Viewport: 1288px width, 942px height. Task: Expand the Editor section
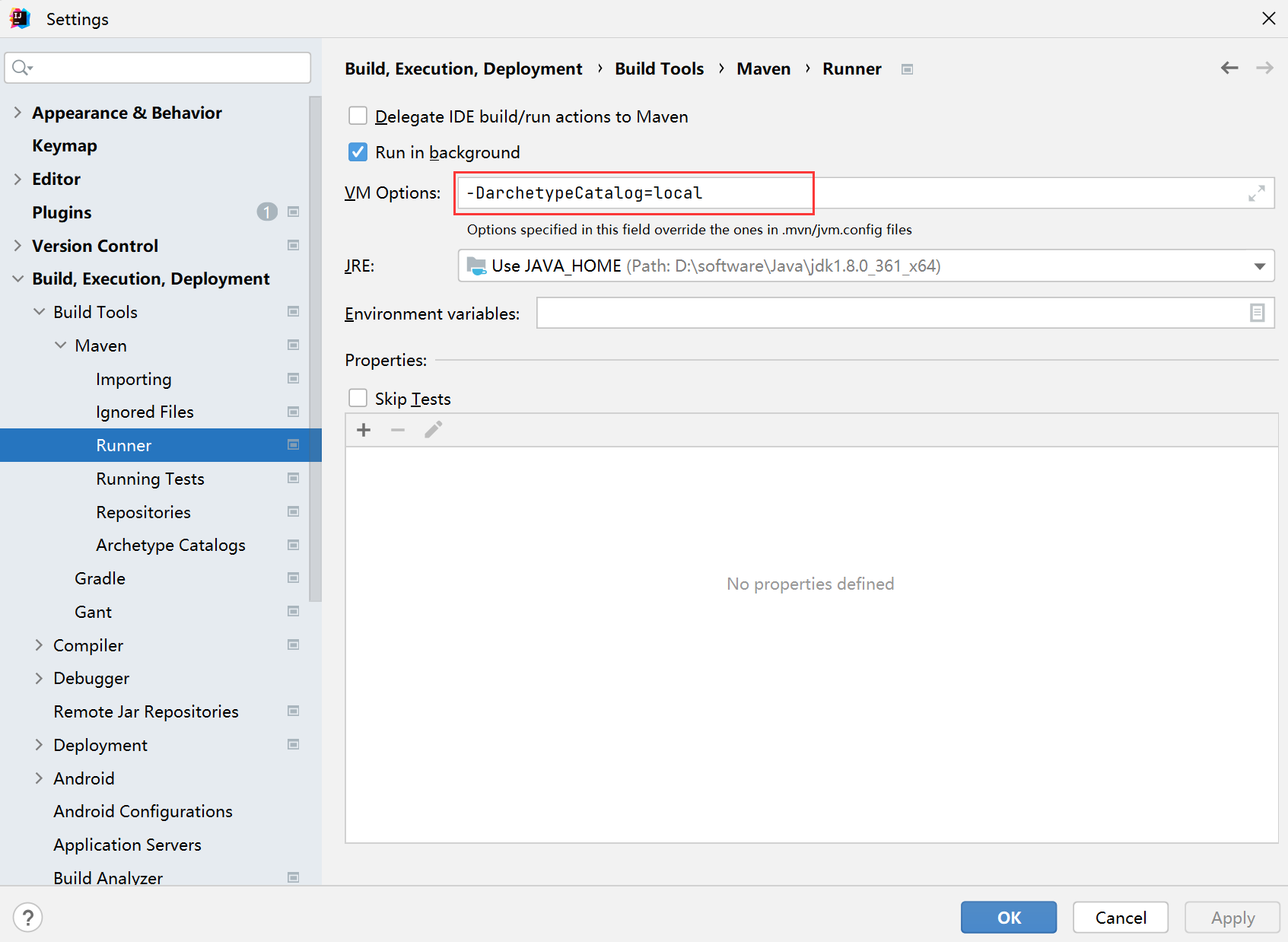[x=17, y=179]
